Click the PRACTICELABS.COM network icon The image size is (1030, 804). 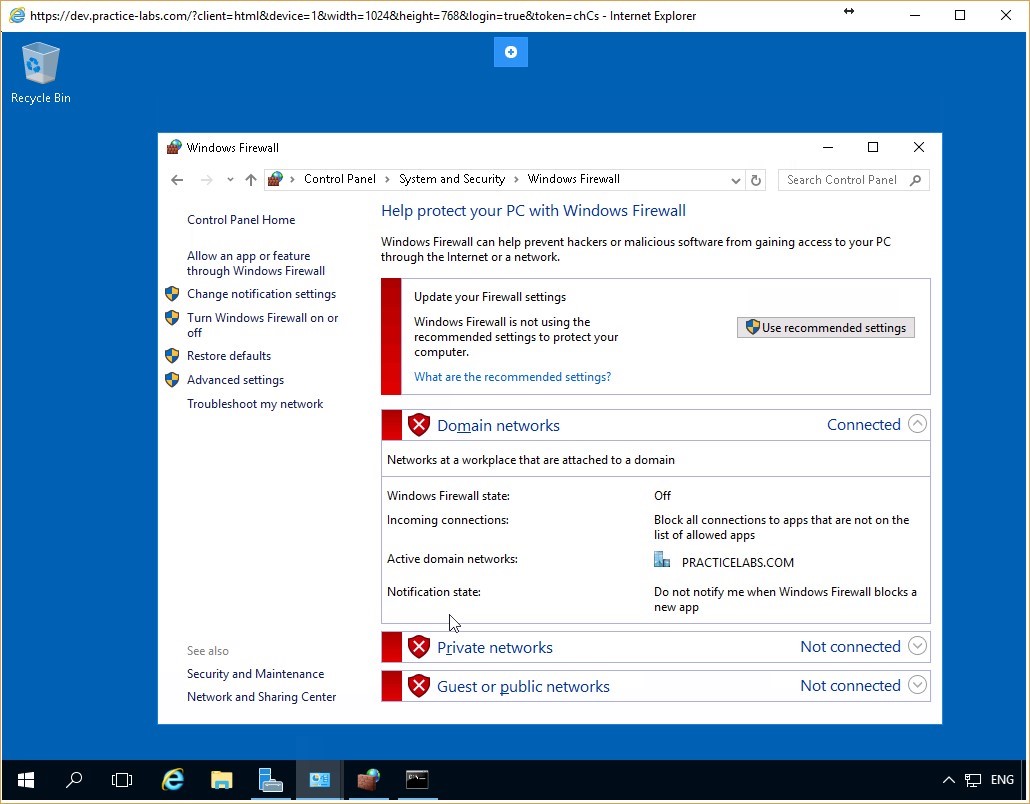662,560
